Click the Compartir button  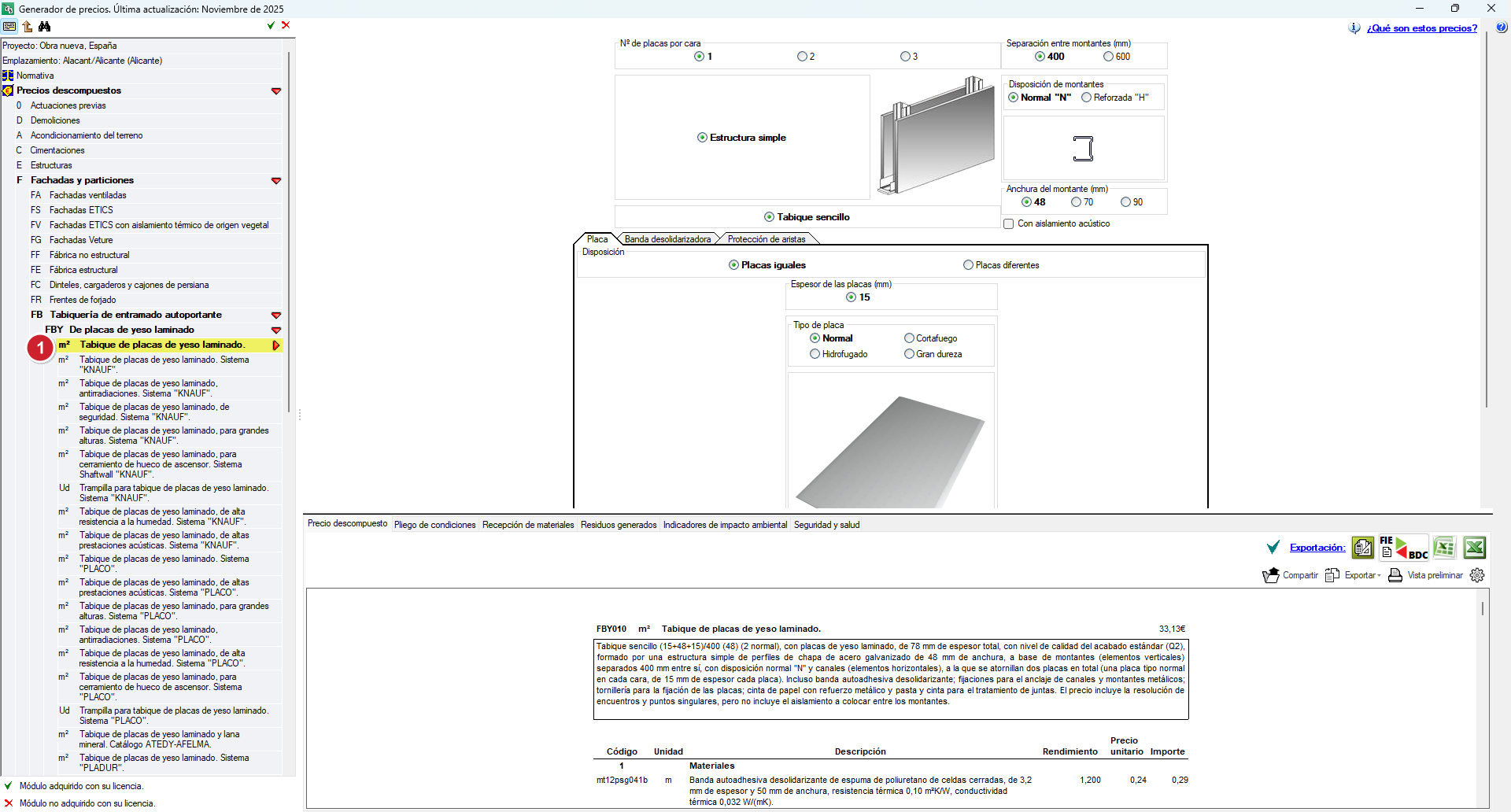pos(1291,575)
